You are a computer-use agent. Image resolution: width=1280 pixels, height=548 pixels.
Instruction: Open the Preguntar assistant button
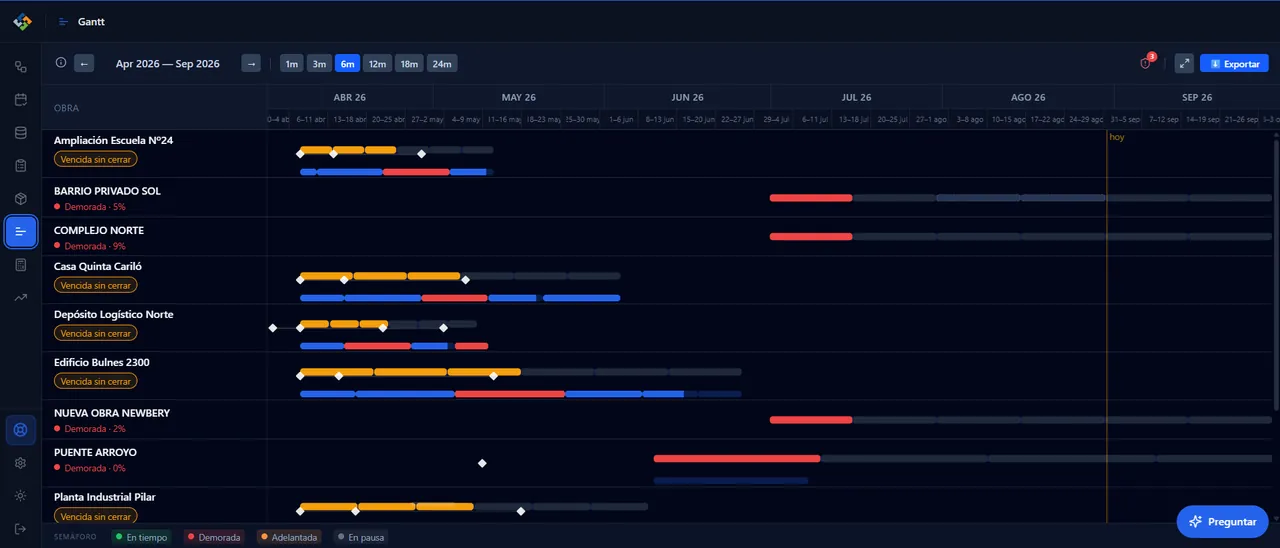coord(1222,522)
